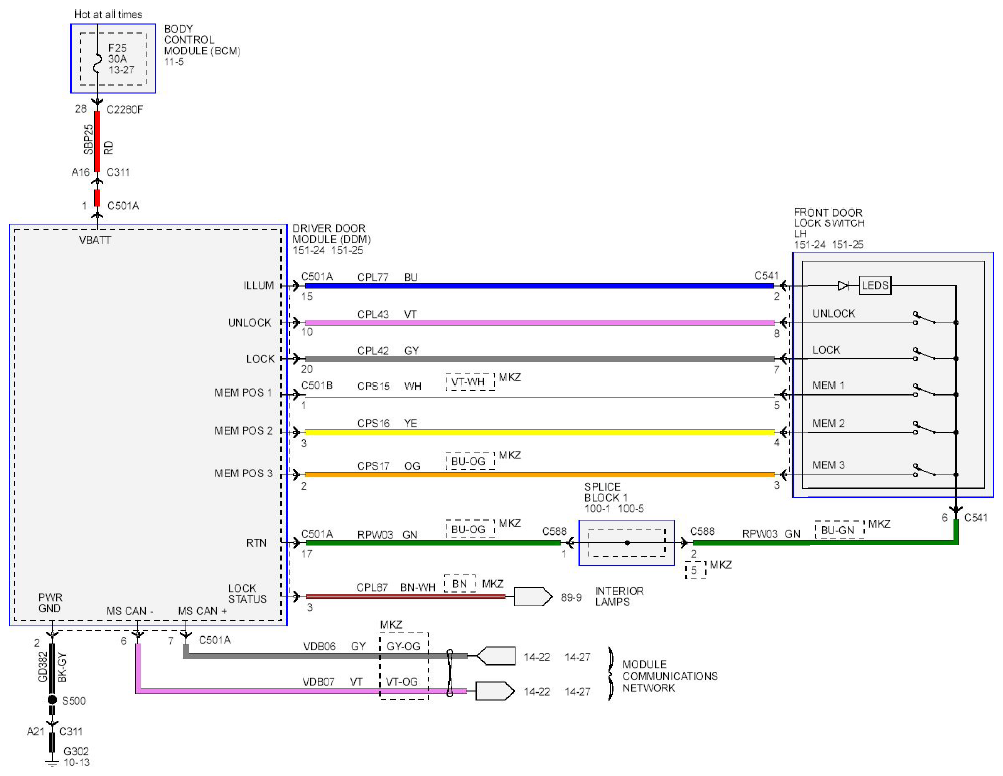Click the diode symbol before LEDS
Screen dimensions: 1003x776
point(844,285)
